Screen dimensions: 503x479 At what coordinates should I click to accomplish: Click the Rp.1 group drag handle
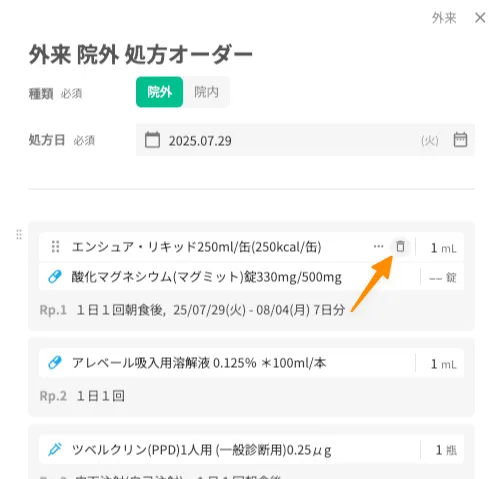tap(19, 235)
